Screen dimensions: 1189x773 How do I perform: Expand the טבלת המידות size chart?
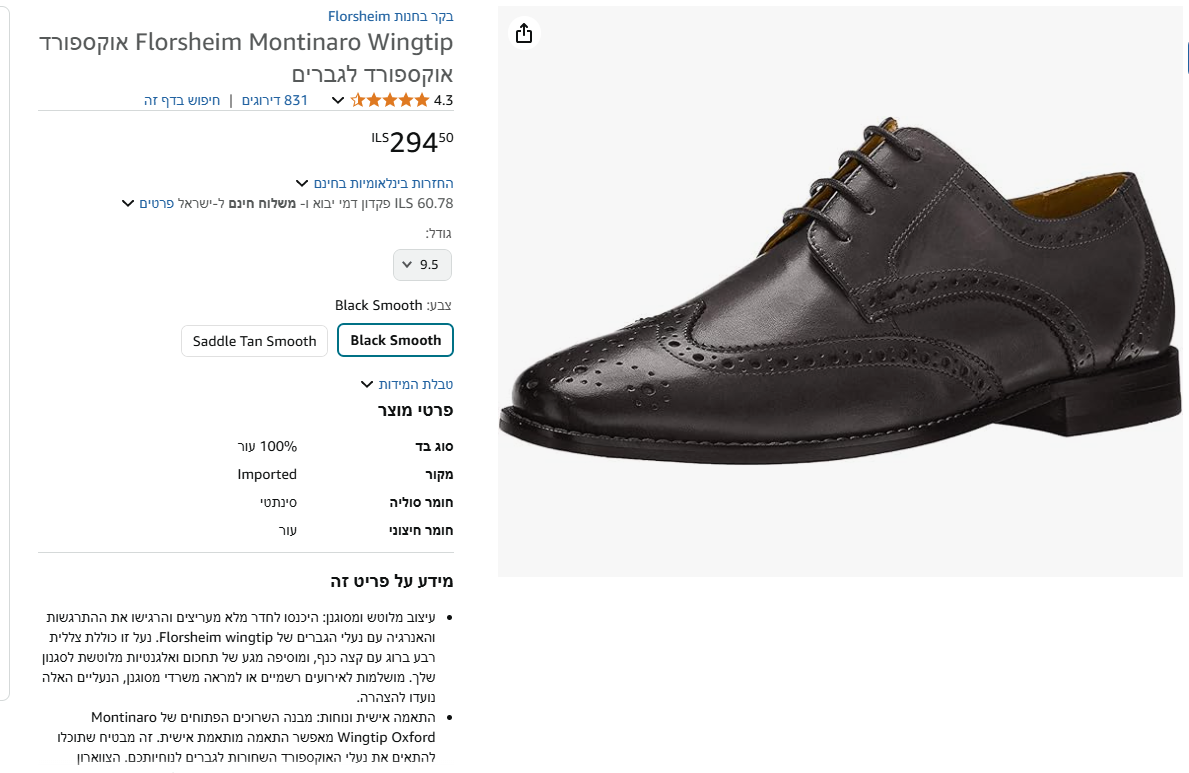pos(416,384)
